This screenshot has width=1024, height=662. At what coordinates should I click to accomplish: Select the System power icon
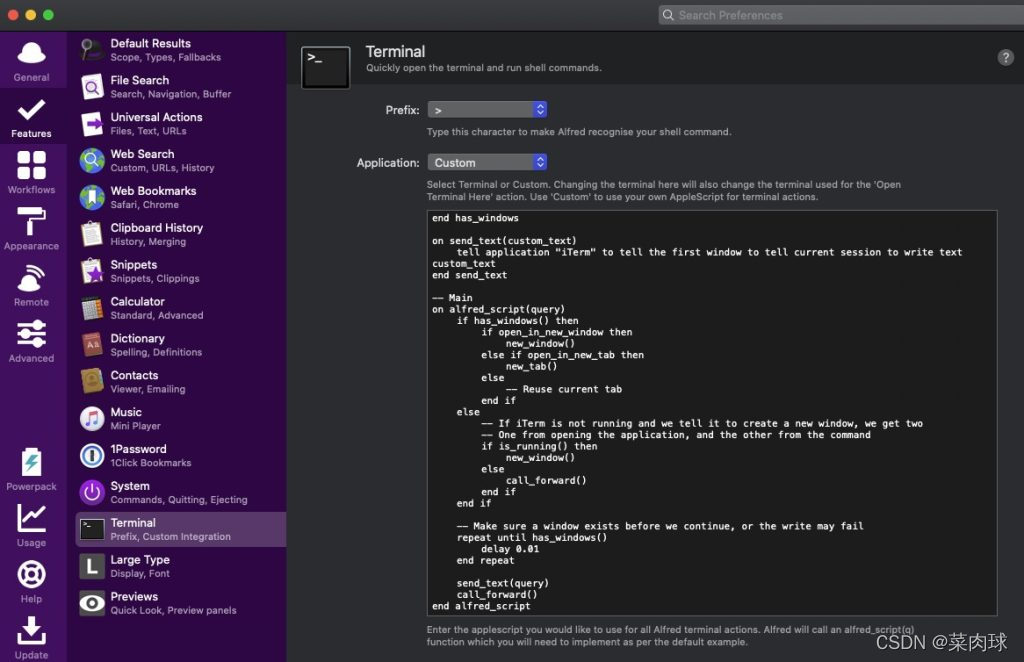[92, 492]
